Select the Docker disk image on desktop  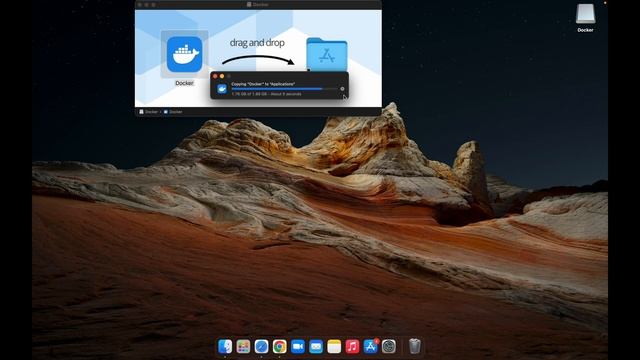coord(585,15)
